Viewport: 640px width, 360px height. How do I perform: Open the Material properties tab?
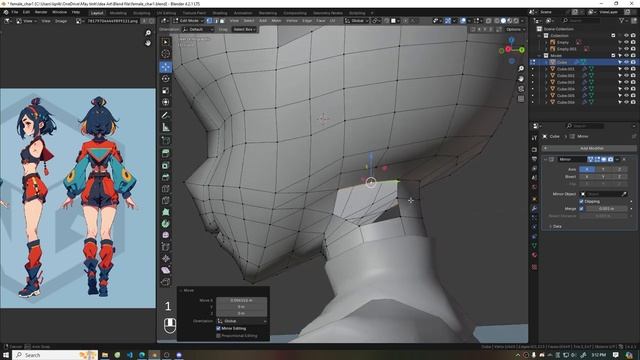[534, 256]
